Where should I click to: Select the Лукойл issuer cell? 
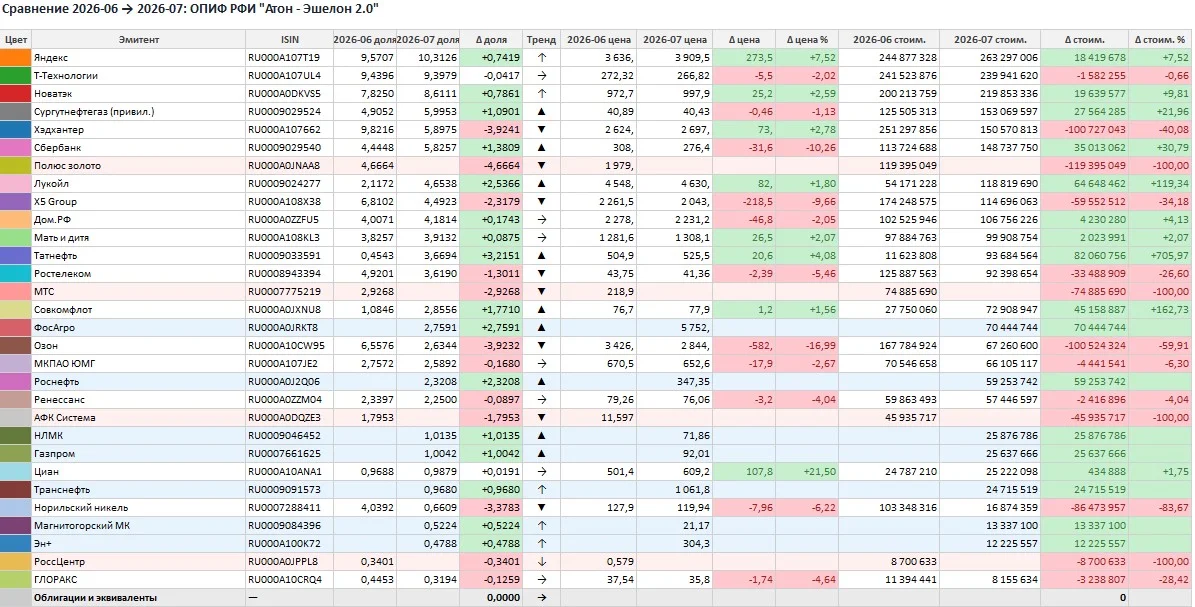(x=139, y=184)
